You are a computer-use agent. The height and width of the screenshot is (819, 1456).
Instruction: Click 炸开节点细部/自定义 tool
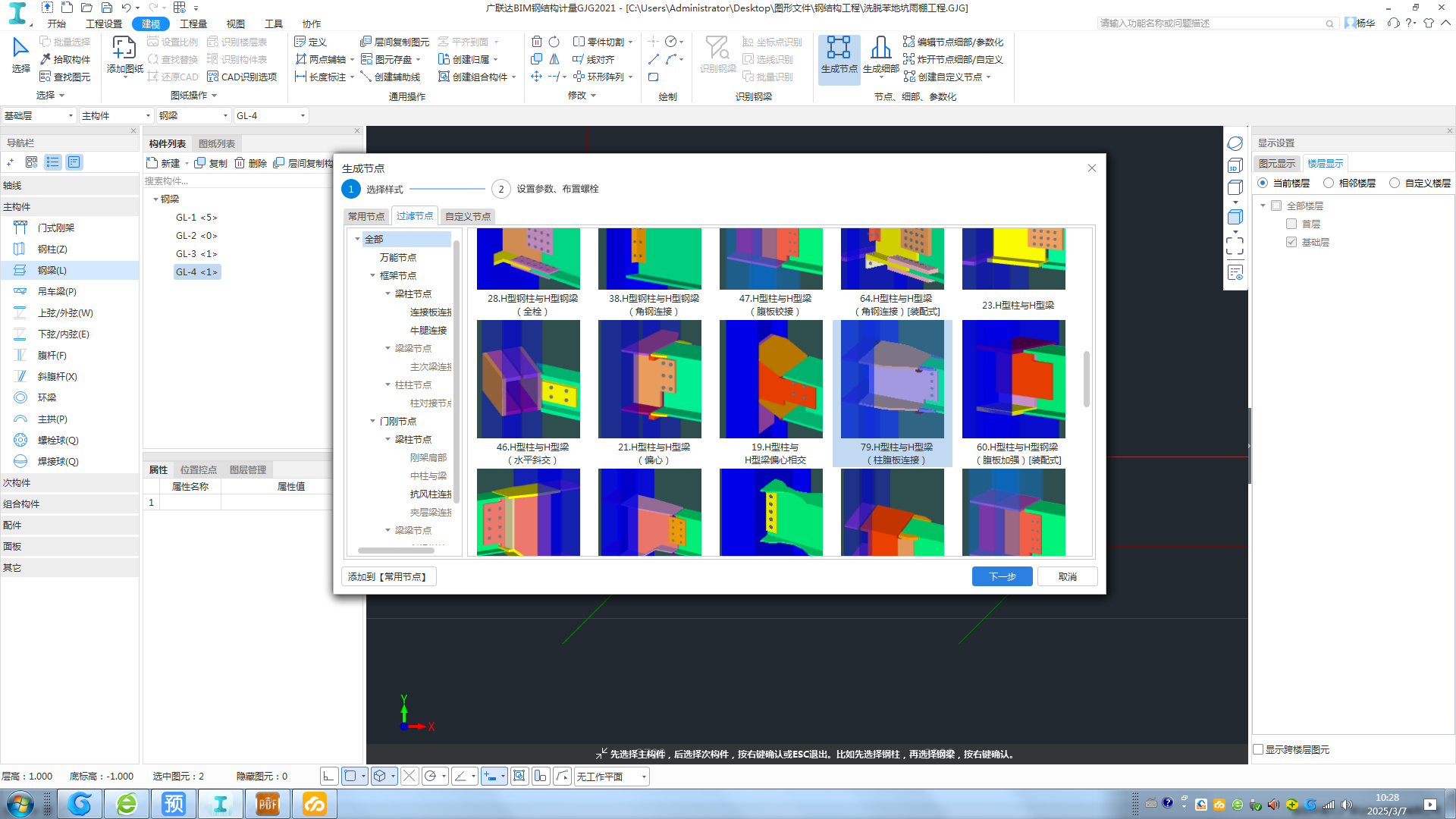pos(952,59)
